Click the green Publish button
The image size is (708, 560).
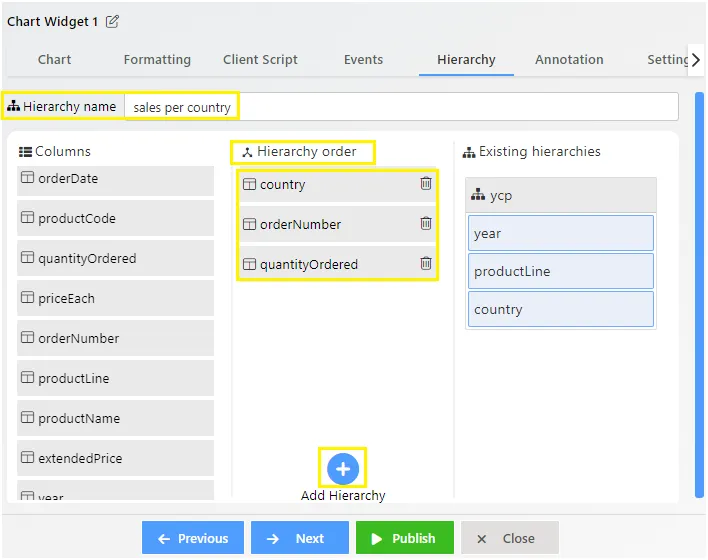pyautogui.click(x=405, y=537)
